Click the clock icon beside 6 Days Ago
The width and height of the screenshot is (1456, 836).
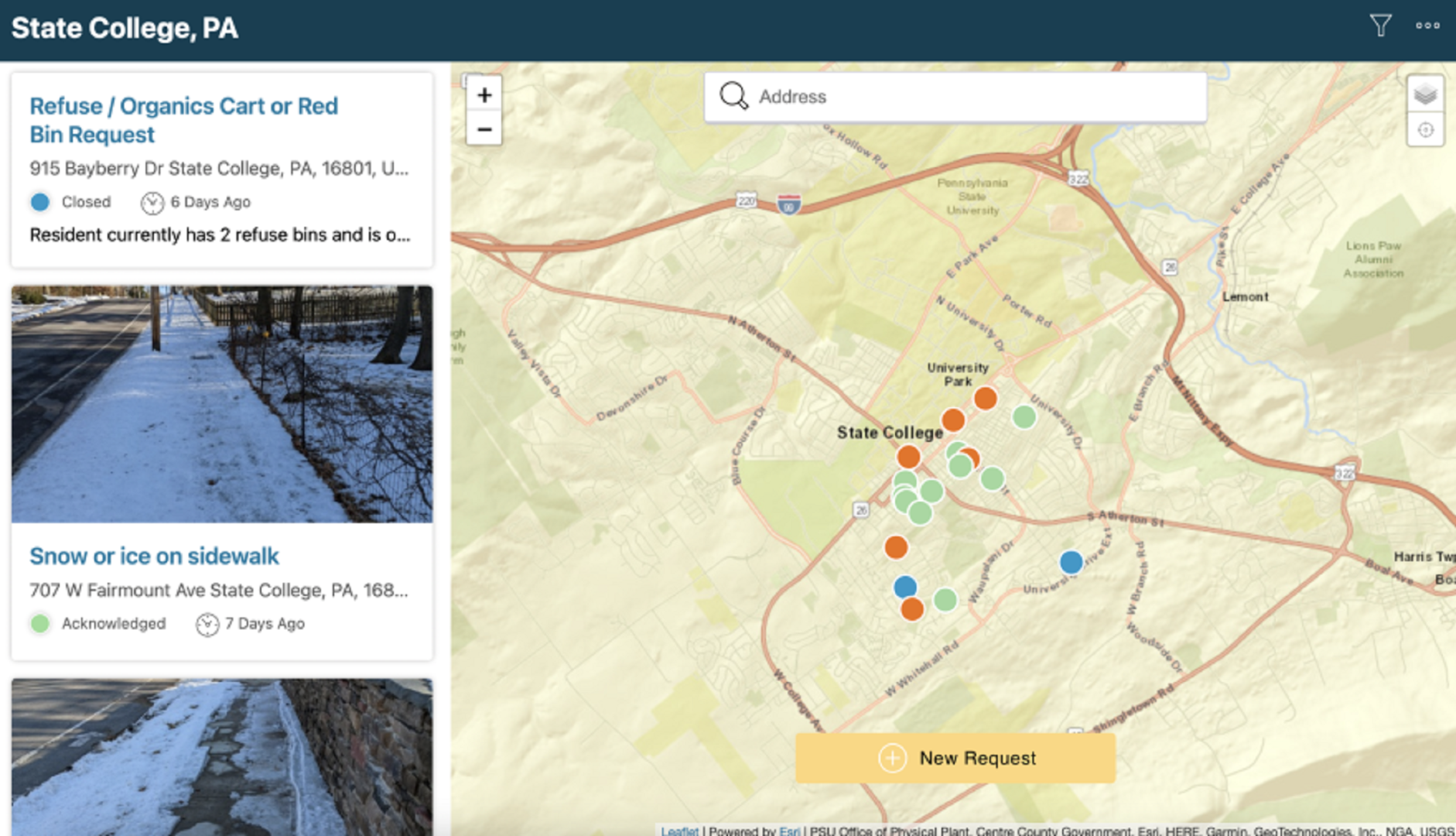[x=152, y=203]
